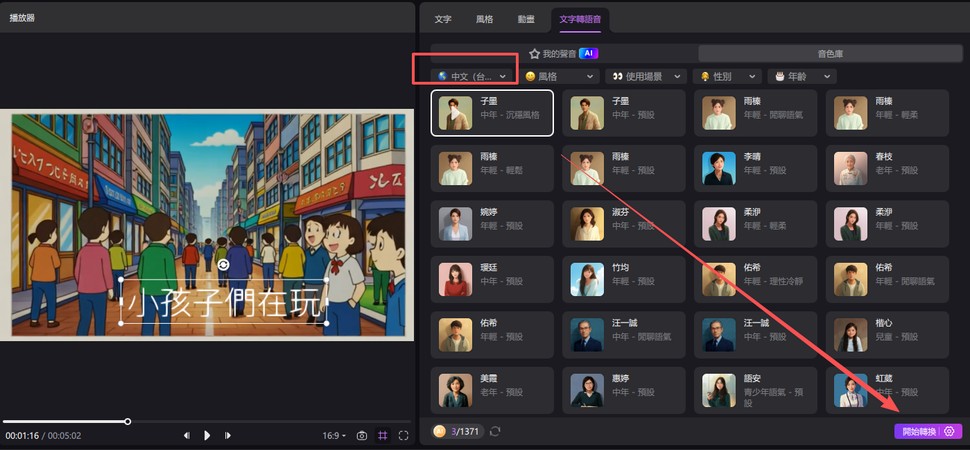Step back to the previous frame
Image resolution: width=970 pixels, height=450 pixels.
(x=187, y=436)
